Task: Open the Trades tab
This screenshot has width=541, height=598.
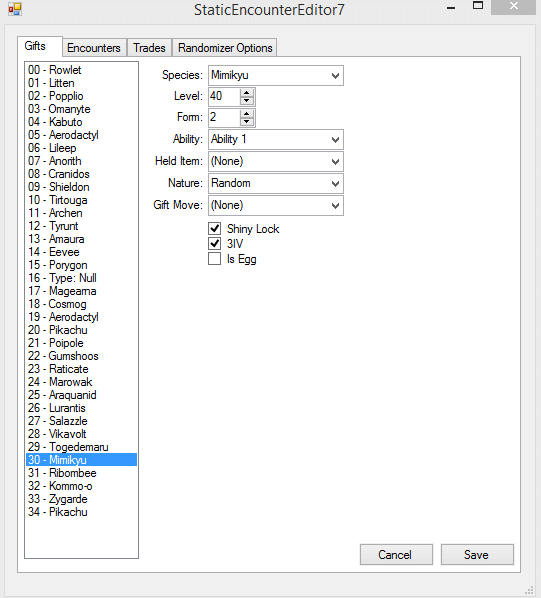Action: coord(149,48)
